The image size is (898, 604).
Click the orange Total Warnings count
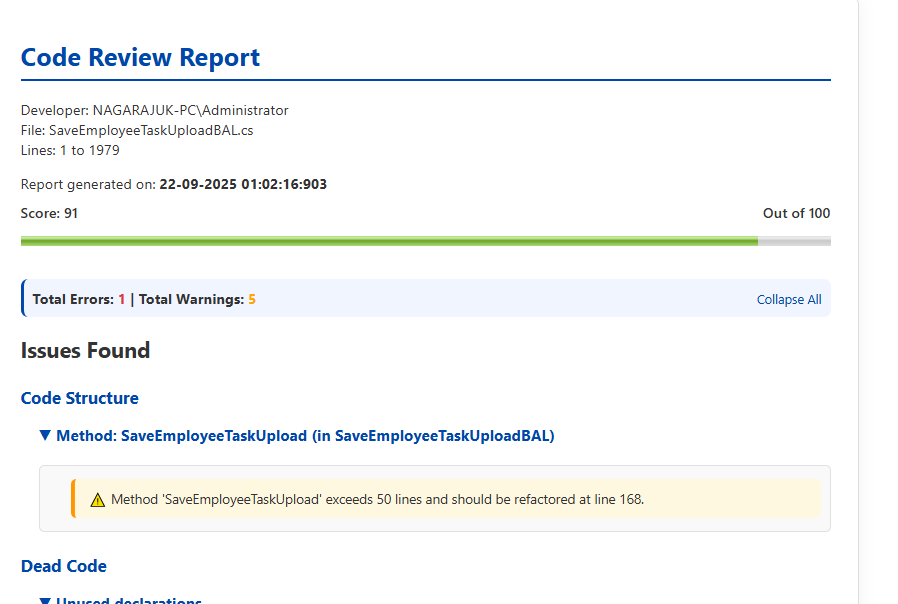coord(252,299)
